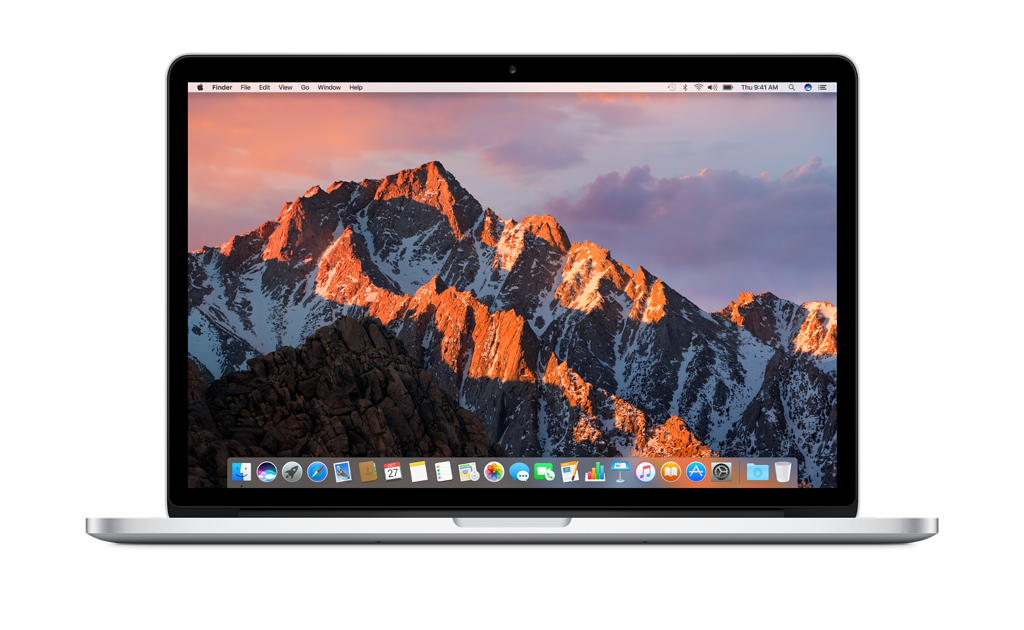The width and height of the screenshot is (1024, 630).
Task: Click the Thu 9:41 AM clock
Action: [760, 87]
